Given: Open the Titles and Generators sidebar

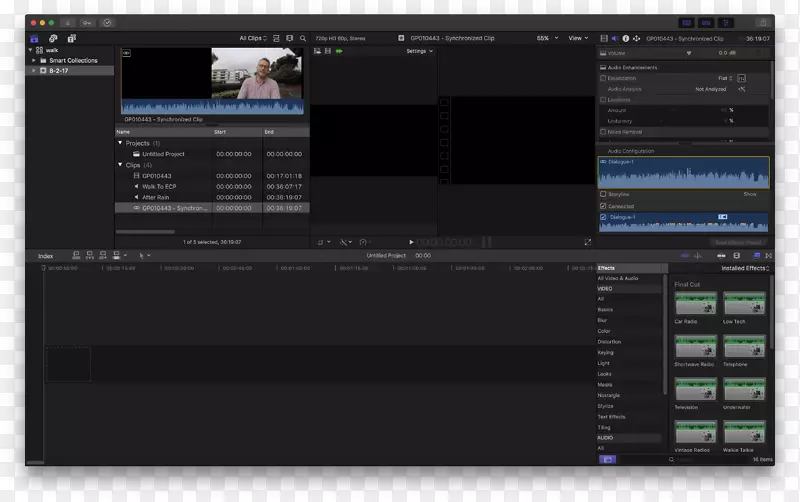Looking at the screenshot, I should [x=71, y=38].
